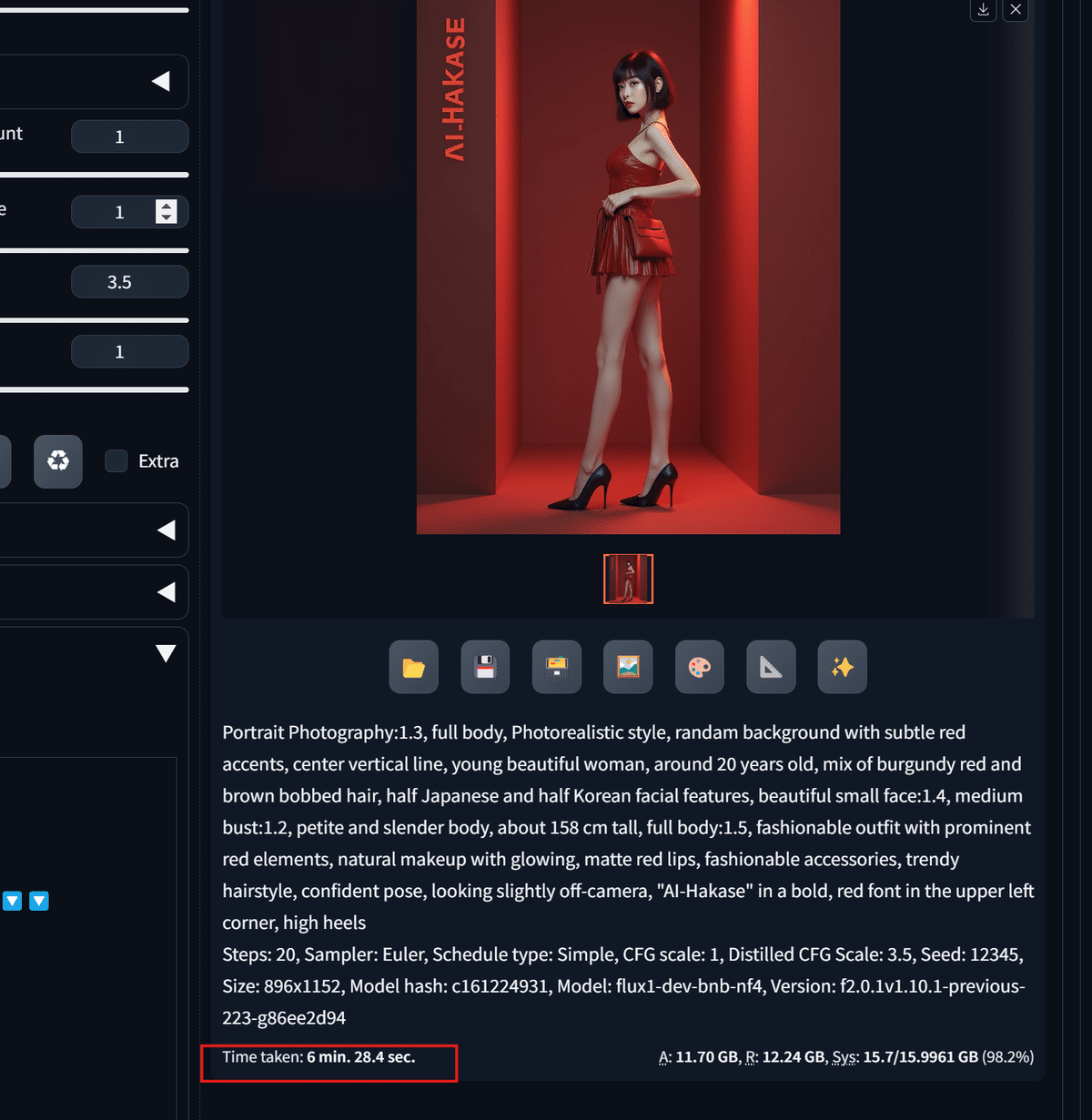Expand the second collapsed panel below Extra

point(167,592)
